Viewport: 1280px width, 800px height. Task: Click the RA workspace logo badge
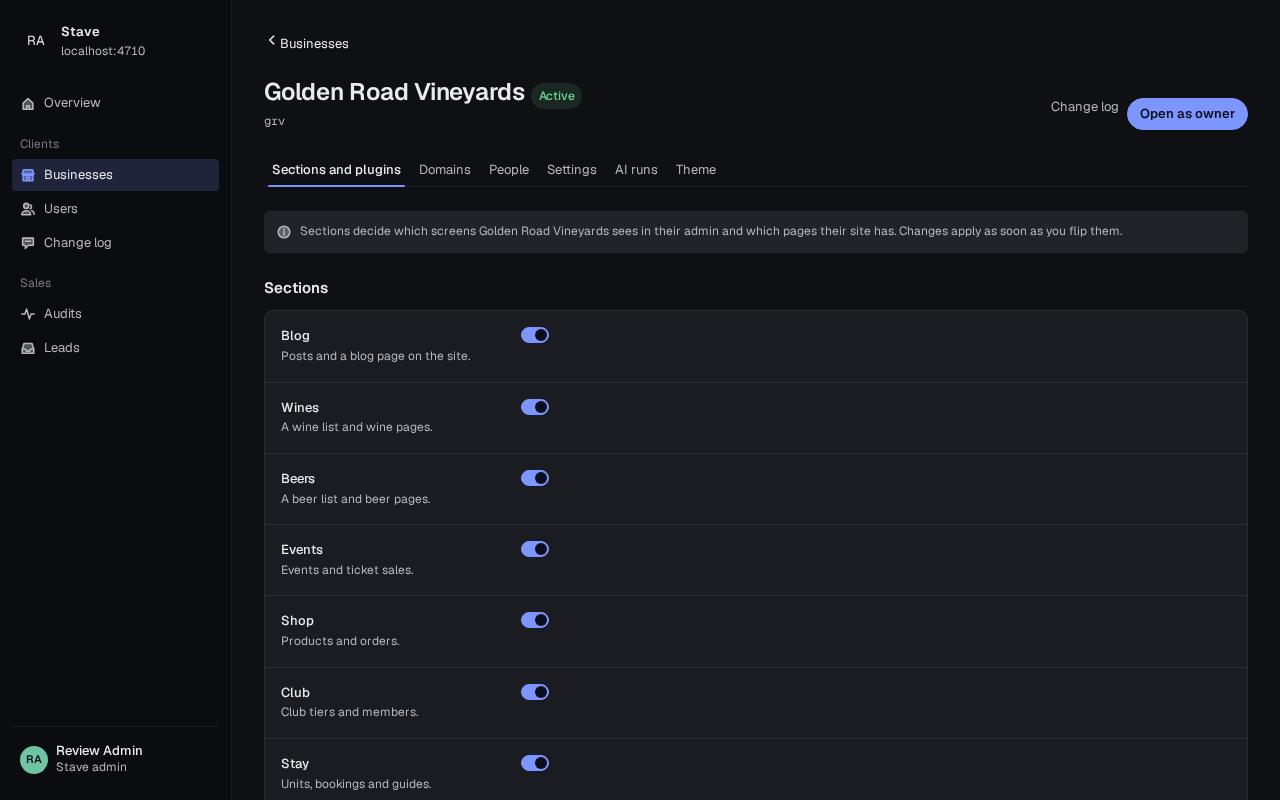pyautogui.click(x=36, y=41)
